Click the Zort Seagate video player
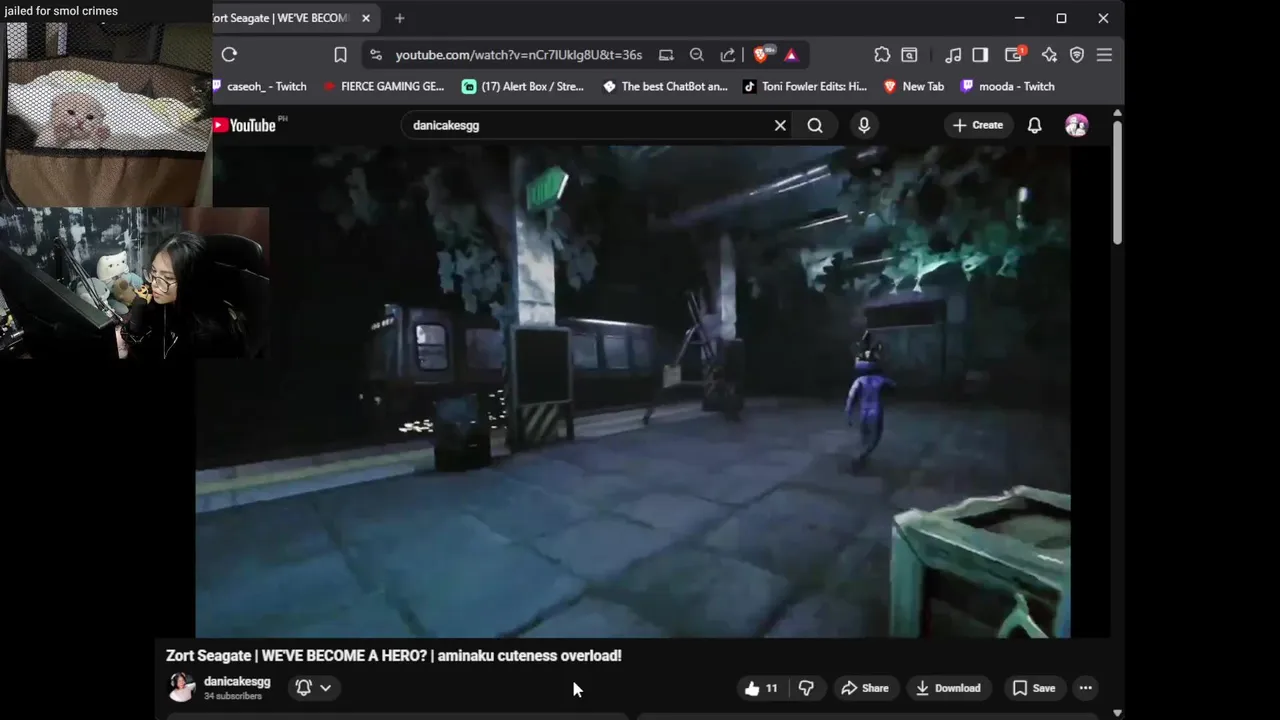This screenshot has height=720, width=1280. (x=633, y=391)
